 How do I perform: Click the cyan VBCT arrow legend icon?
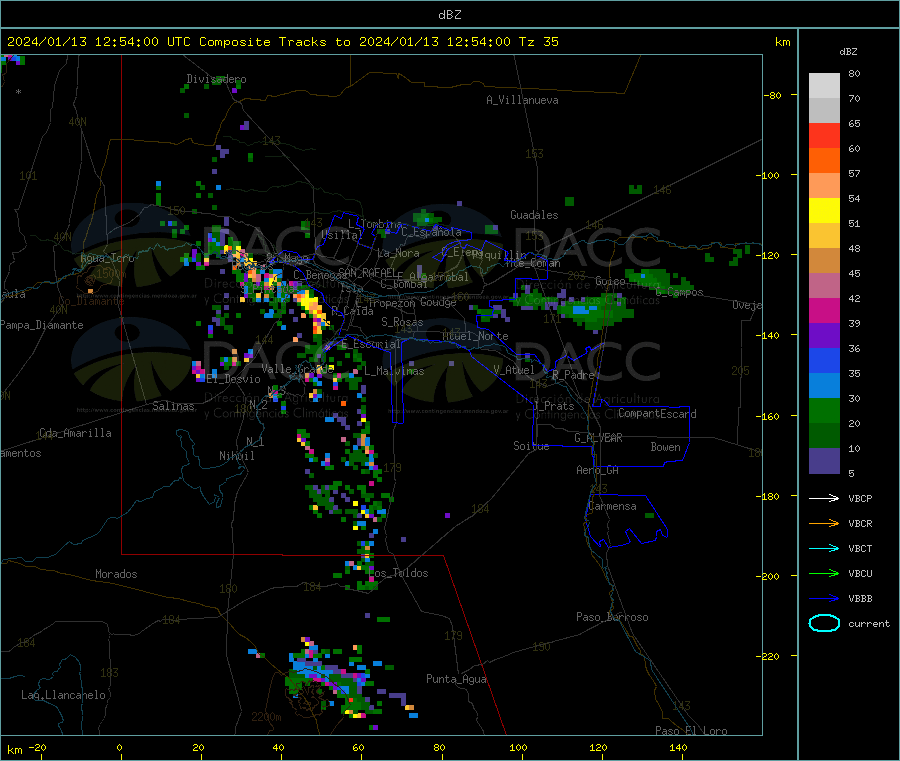tap(824, 548)
